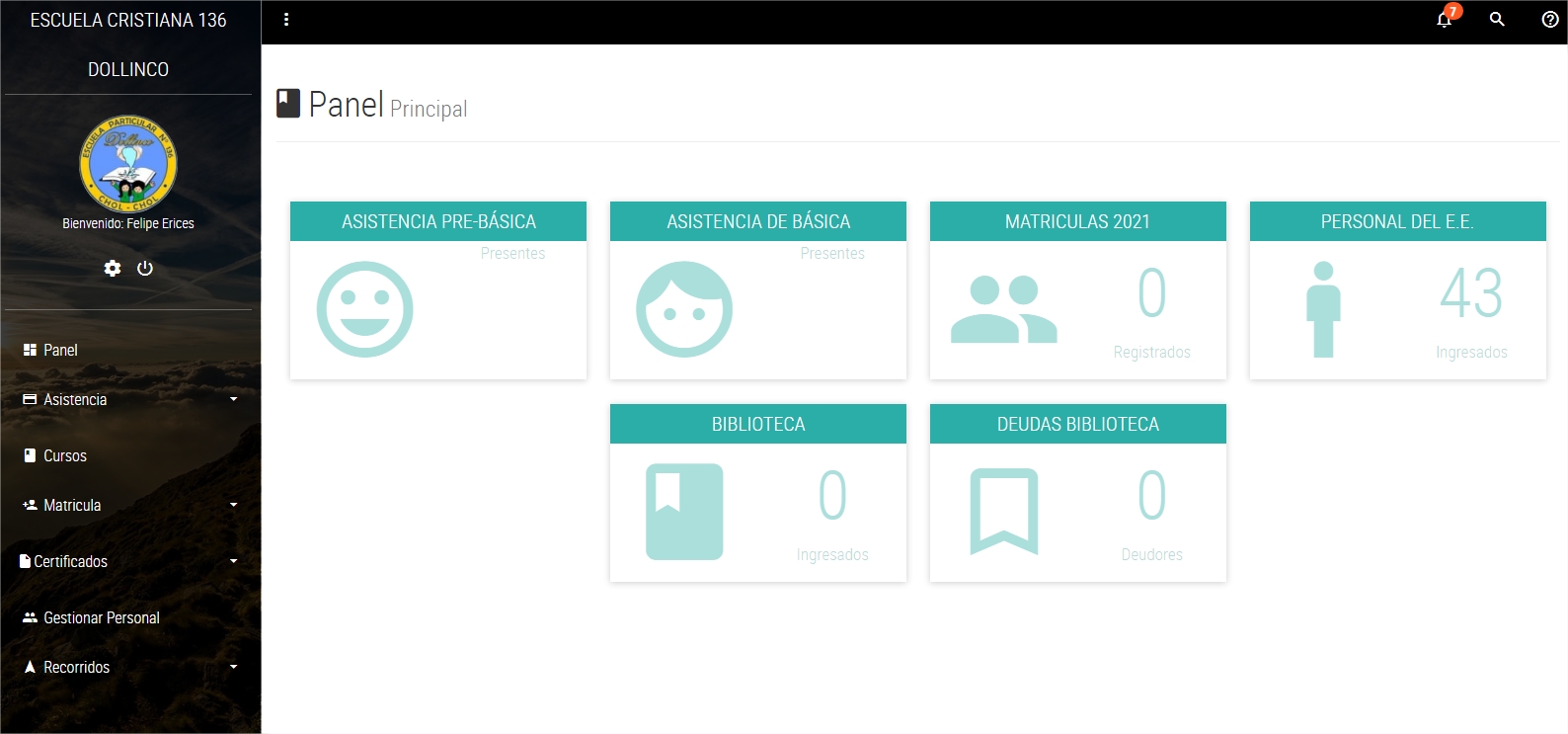Screen dimensions: 1568x734
Task: Click the school logo emblem
Action: [x=128, y=164]
